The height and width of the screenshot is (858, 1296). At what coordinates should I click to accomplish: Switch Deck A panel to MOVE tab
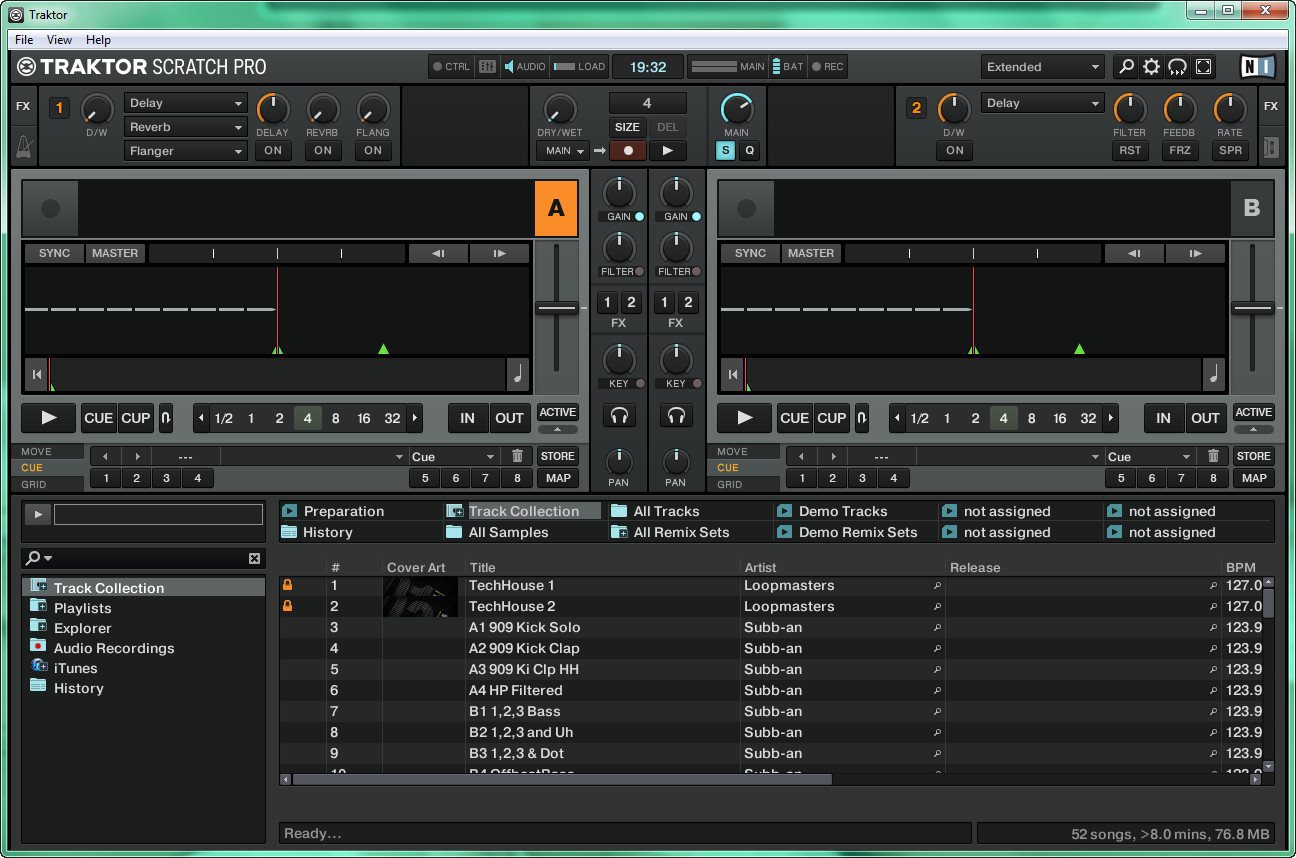[48, 451]
